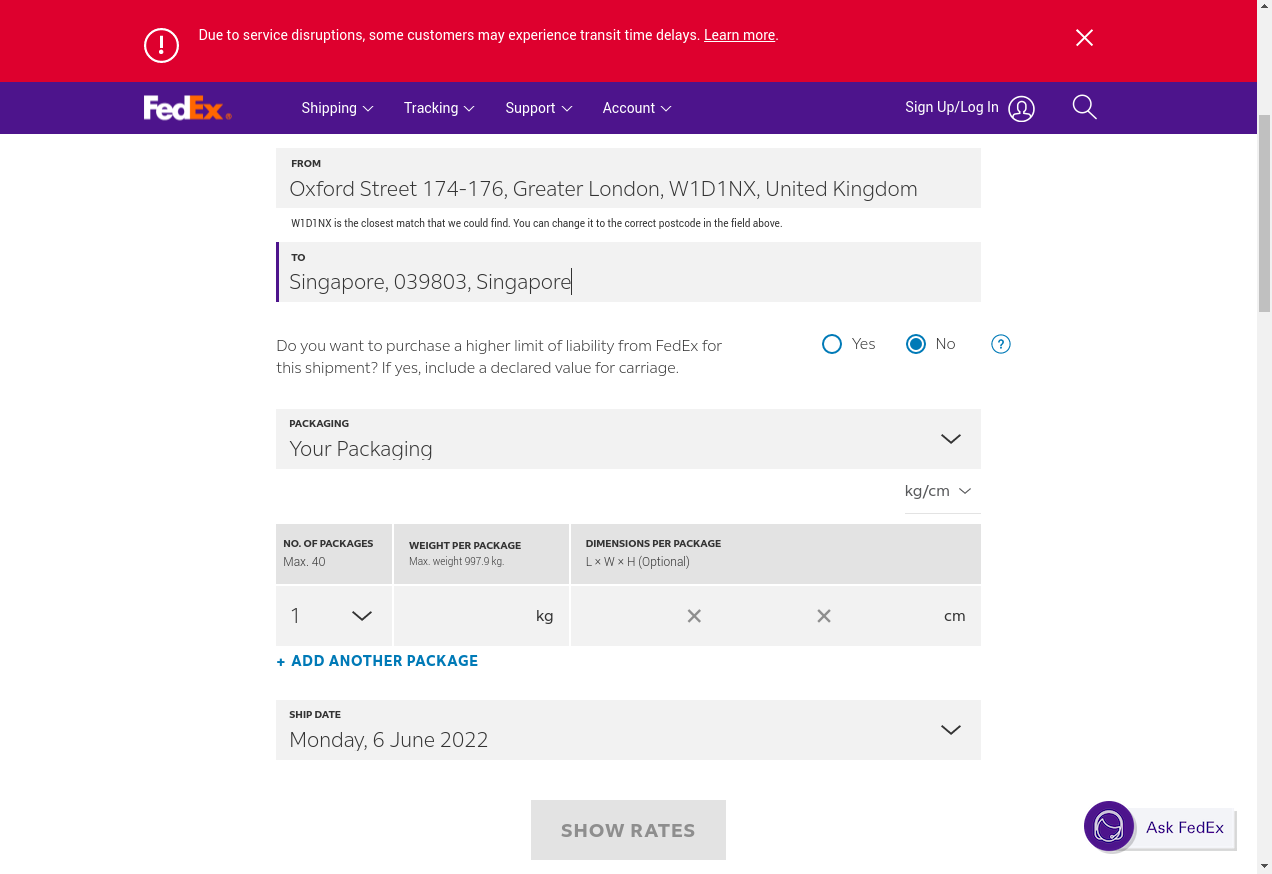This screenshot has height=874, width=1272.
Task: Click the Ask FedEx chat assistant icon
Action: click(1109, 827)
